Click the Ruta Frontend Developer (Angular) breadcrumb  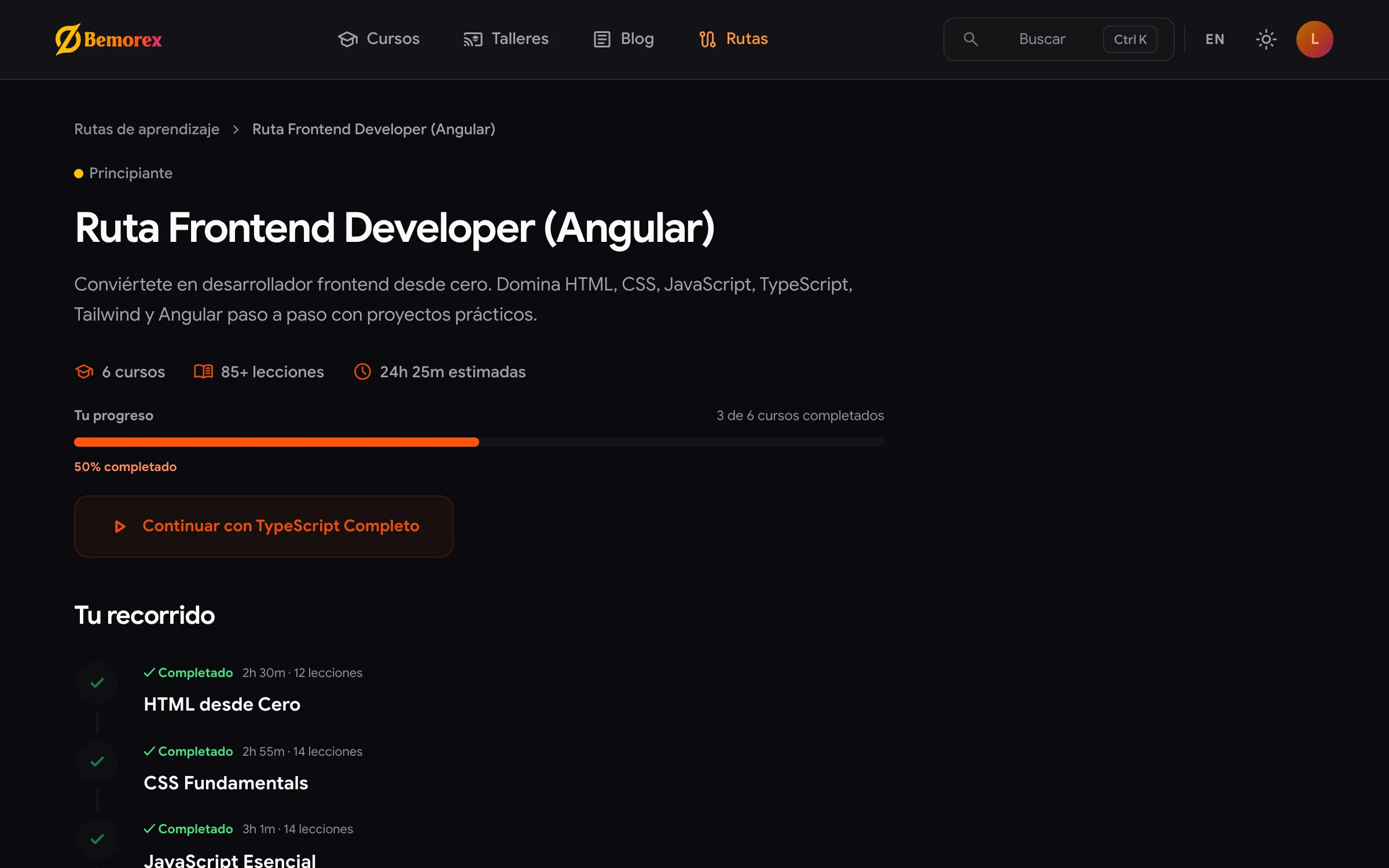click(373, 129)
